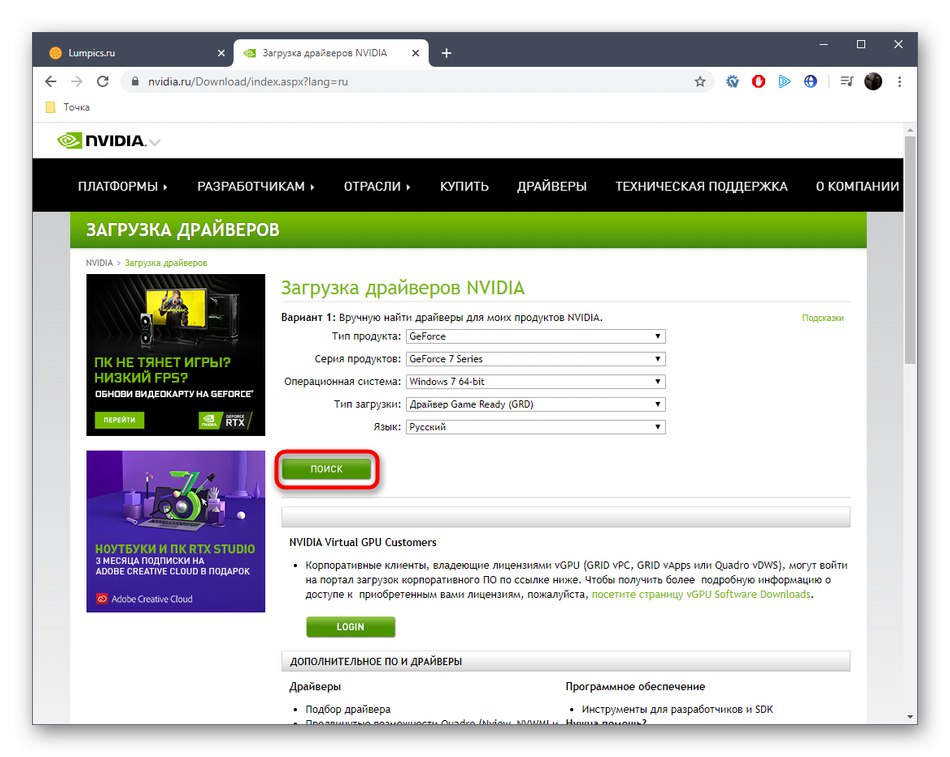Image resolution: width=950 pixels, height=757 pixels.
Task: Click scrollbar up arrow
Action: tap(910, 130)
